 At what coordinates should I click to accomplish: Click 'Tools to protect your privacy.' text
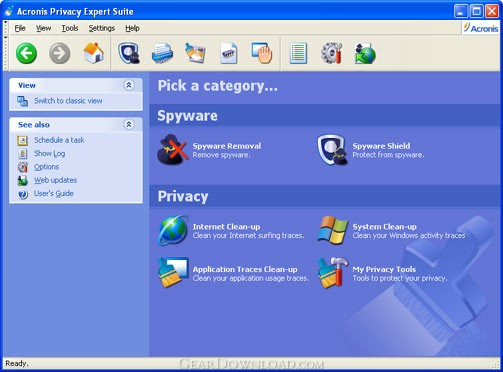coord(400,278)
